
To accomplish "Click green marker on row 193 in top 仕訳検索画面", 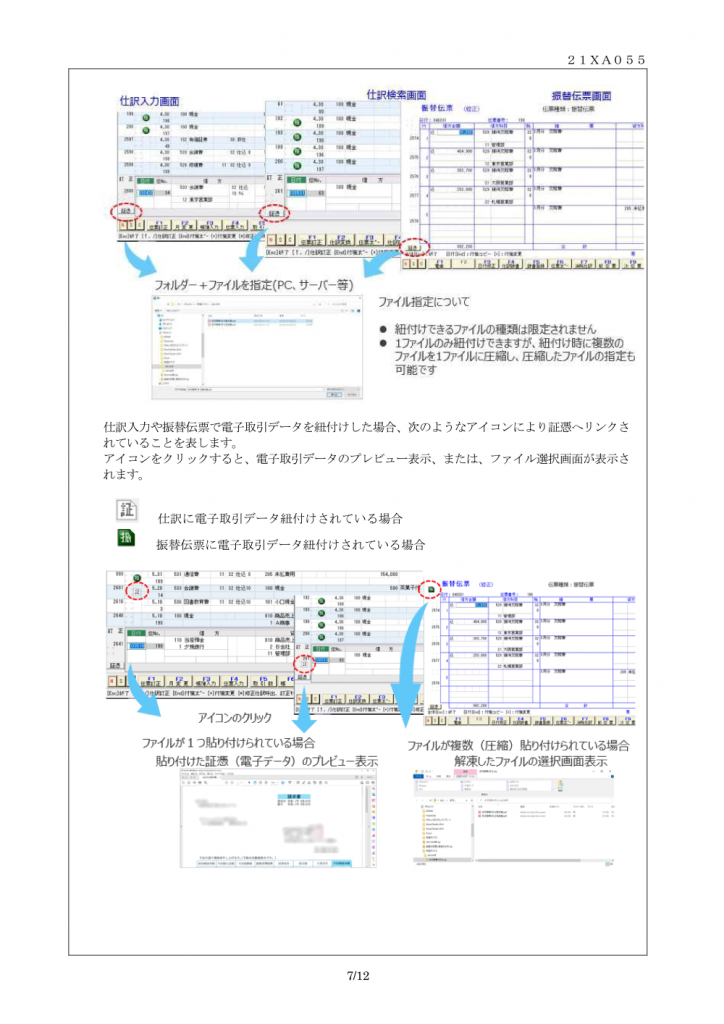I will (297, 136).
